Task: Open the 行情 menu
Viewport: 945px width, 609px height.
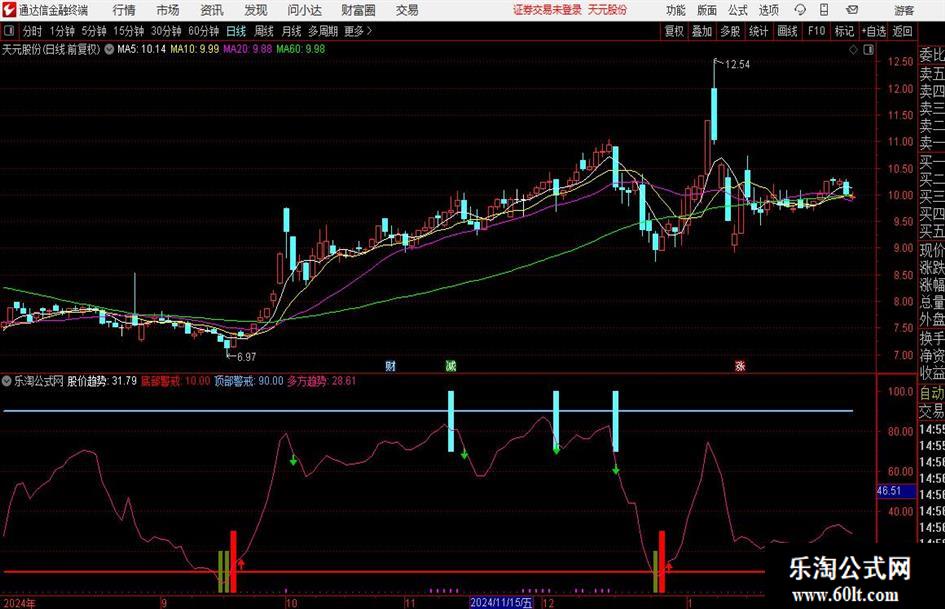Action: pos(124,10)
